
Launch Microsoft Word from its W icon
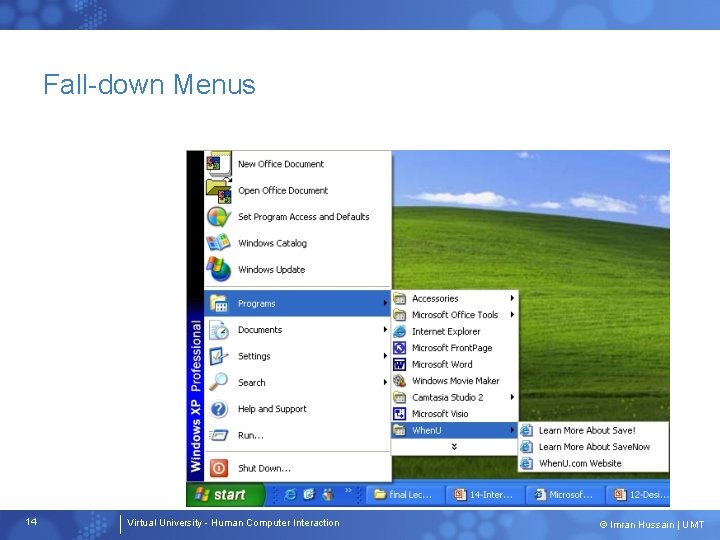399,364
